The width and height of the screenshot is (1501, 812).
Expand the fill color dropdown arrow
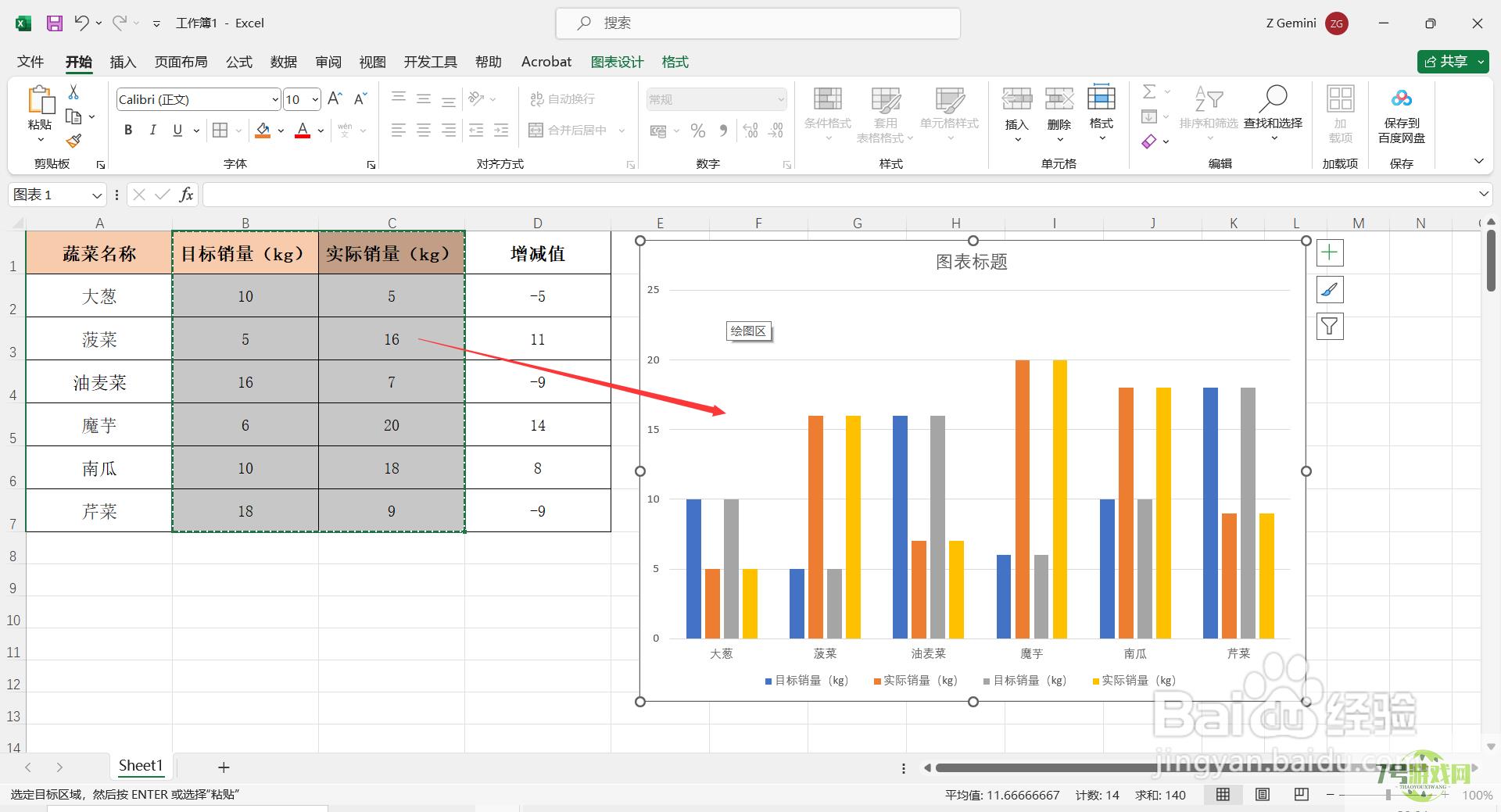[281, 131]
